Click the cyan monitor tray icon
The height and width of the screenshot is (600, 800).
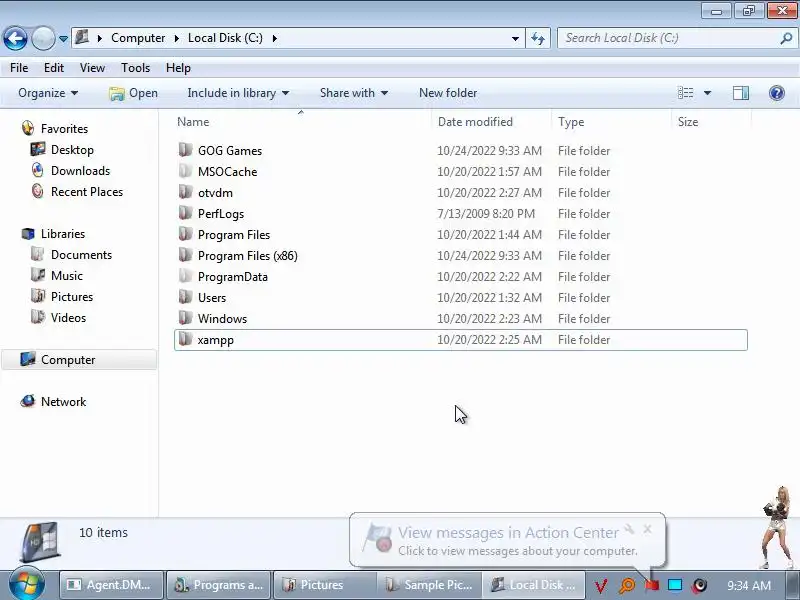pyautogui.click(x=675, y=585)
